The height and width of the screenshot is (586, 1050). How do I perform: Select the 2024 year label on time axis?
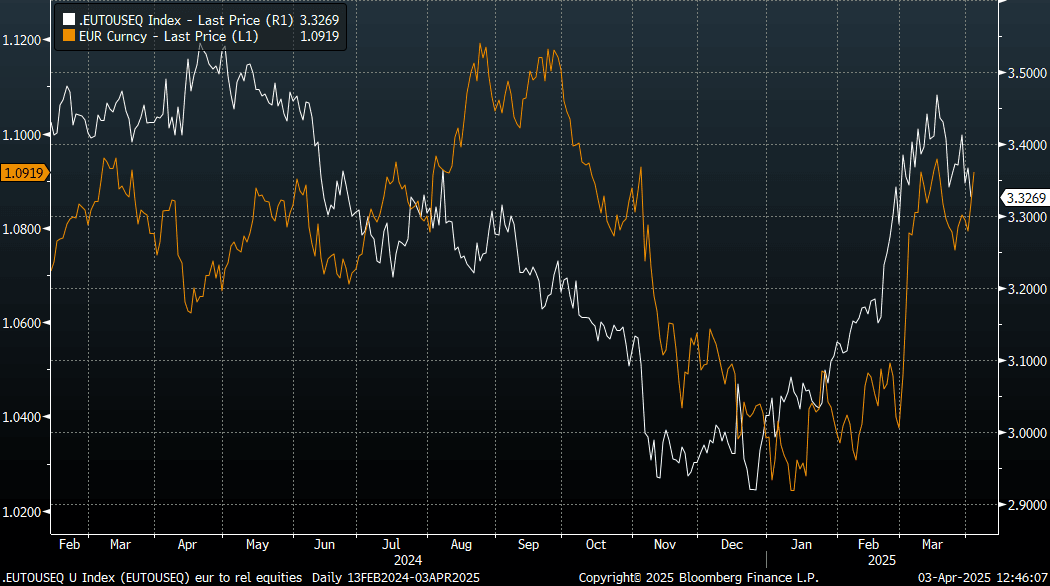click(x=408, y=561)
